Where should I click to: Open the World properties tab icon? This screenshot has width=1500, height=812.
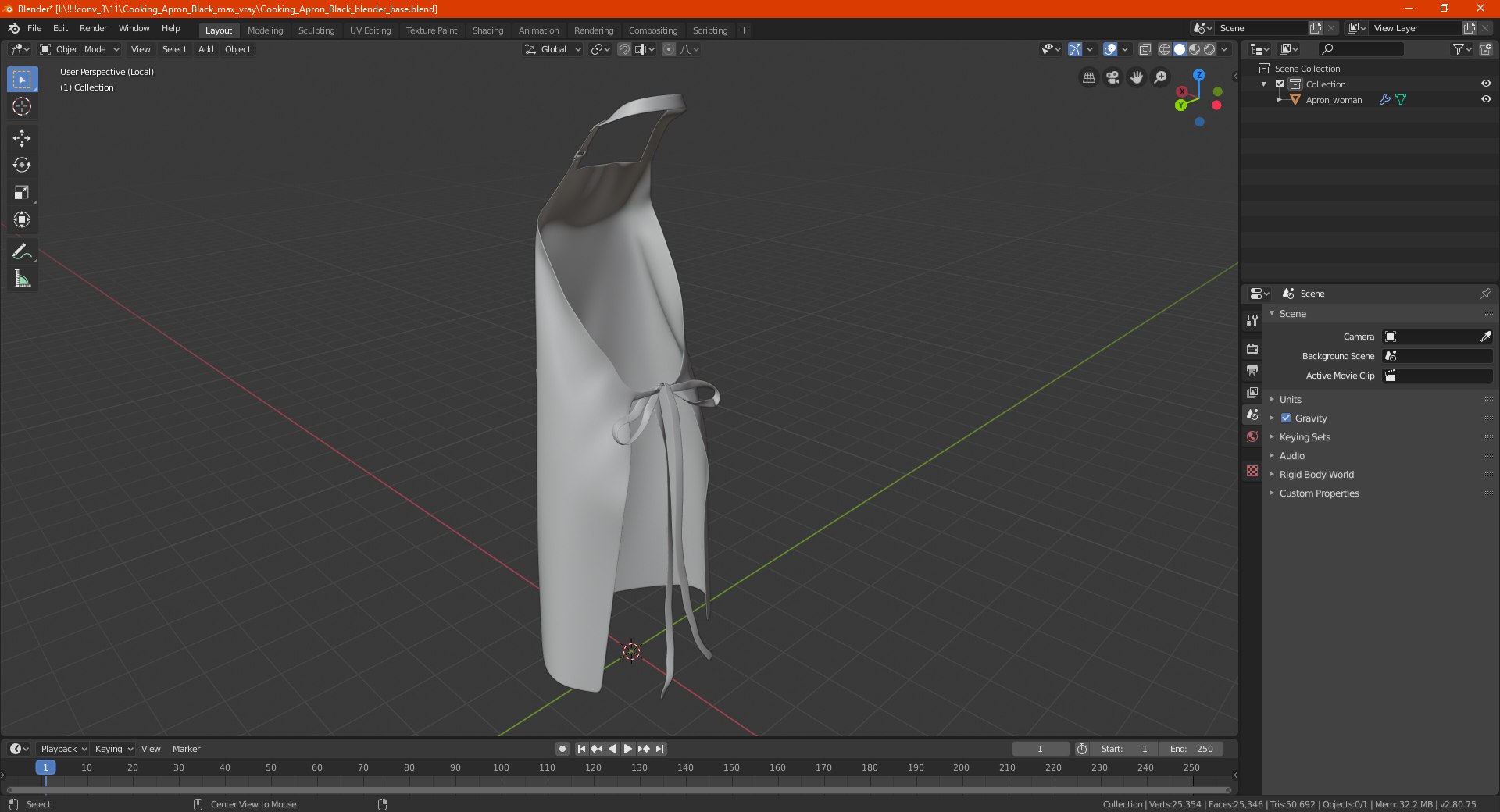(x=1252, y=436)
